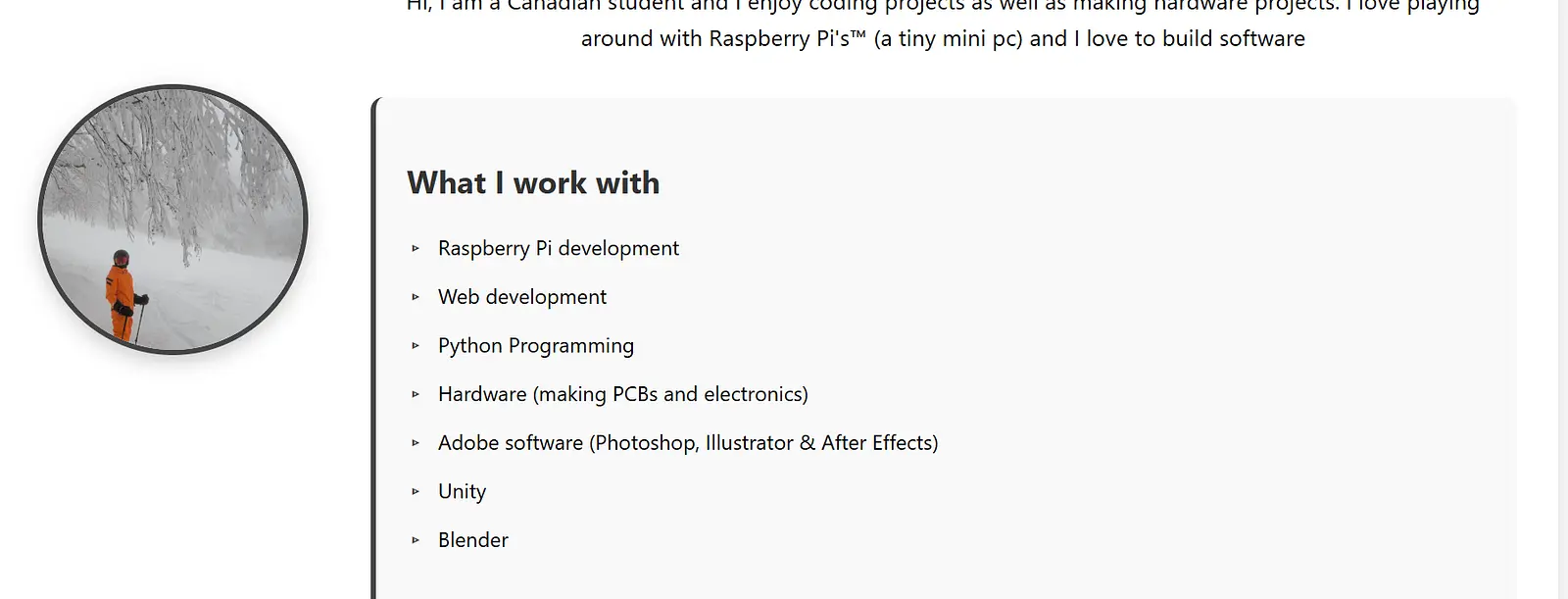Click the vertical page scrollbar
Viewport: 1568px width, 599px height.
coord(1562,294)
